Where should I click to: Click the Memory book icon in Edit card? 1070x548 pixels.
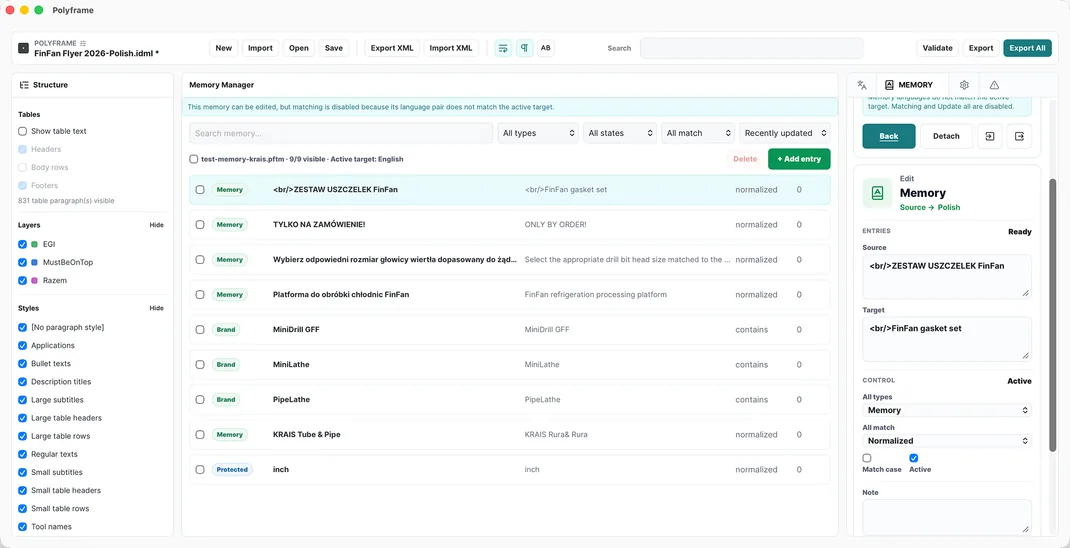pyautogui.click(x=878, y=193)
